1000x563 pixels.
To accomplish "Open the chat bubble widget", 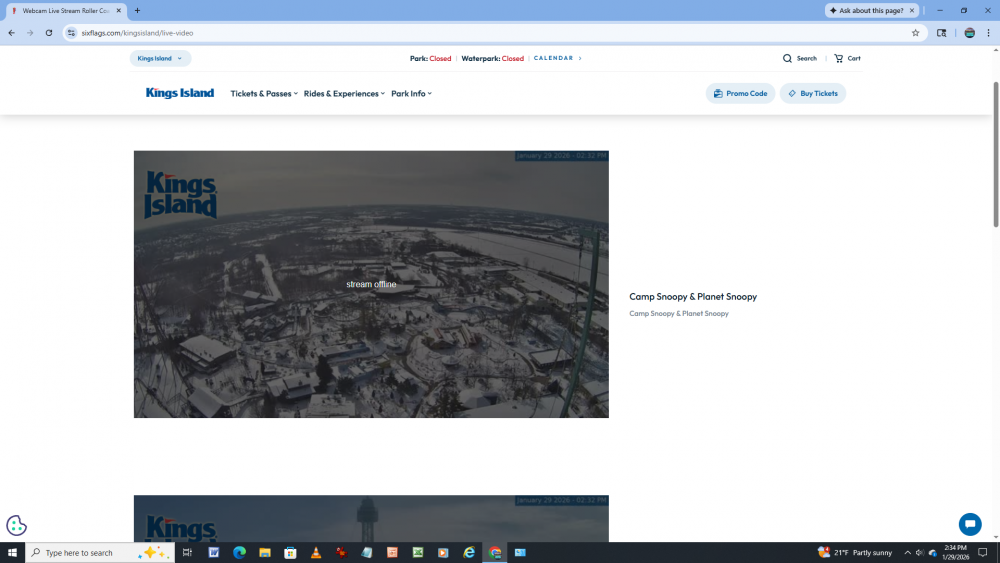I will (969, 524).
